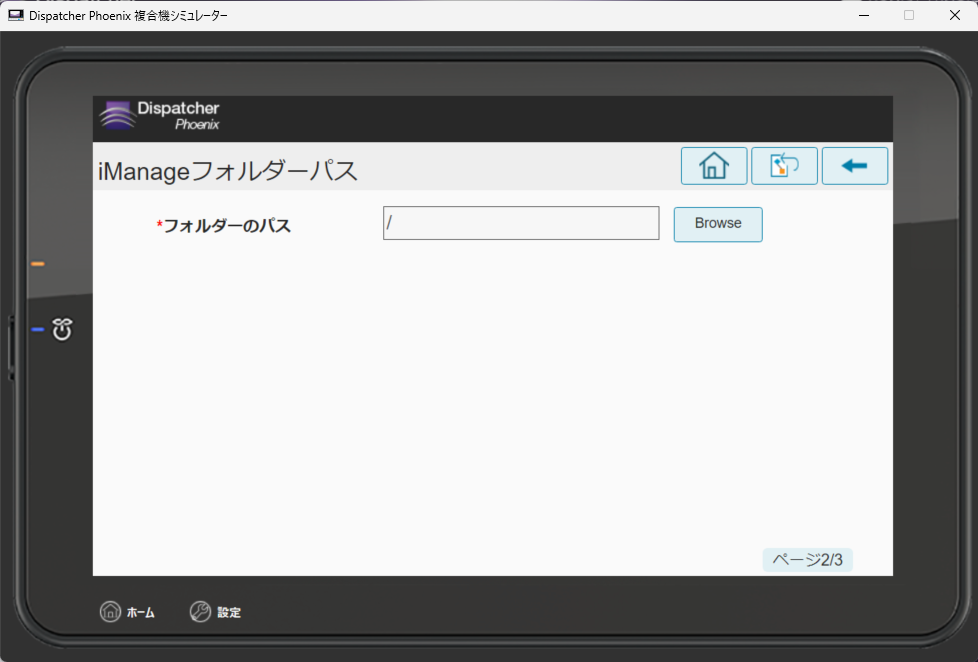978x662 pixels.
Task: Go back using the blue arrow icon
Action: point(854,165)
